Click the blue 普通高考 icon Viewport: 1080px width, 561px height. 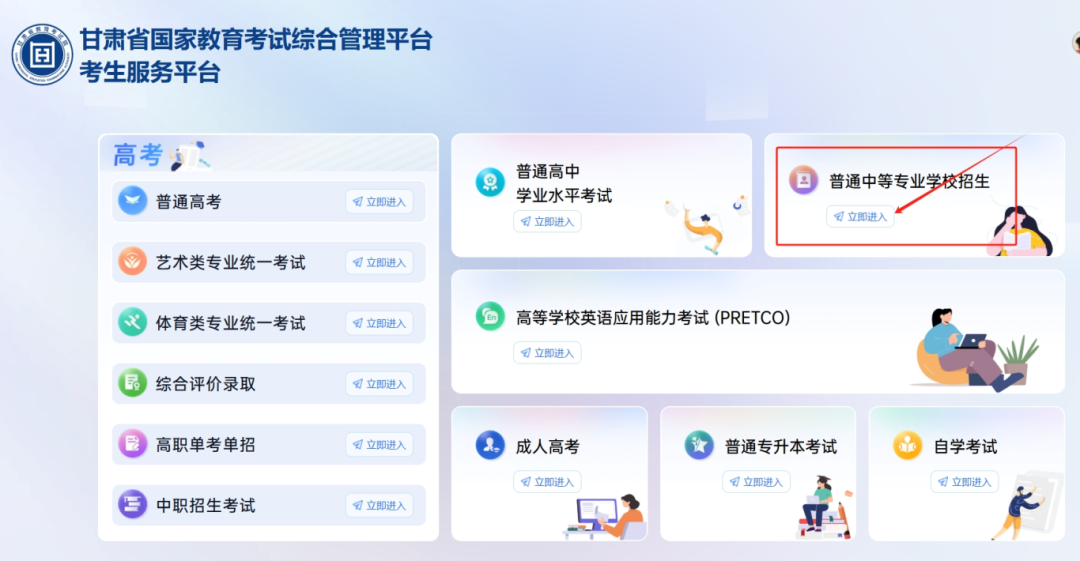coord(132,201)
